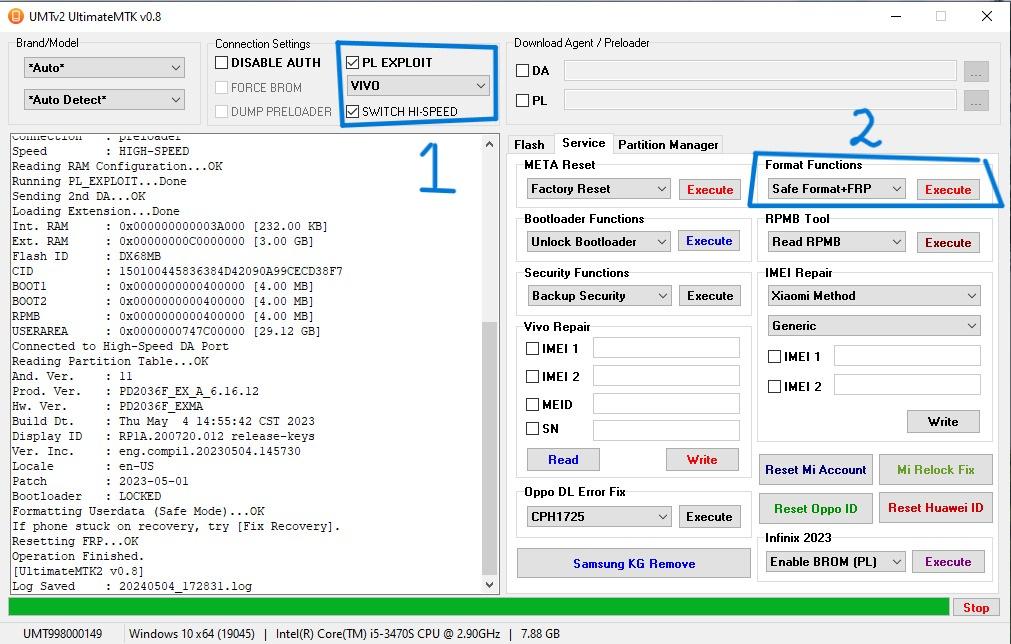
Task: Click Reset Huawei ID button
Action: pos(936,508)
